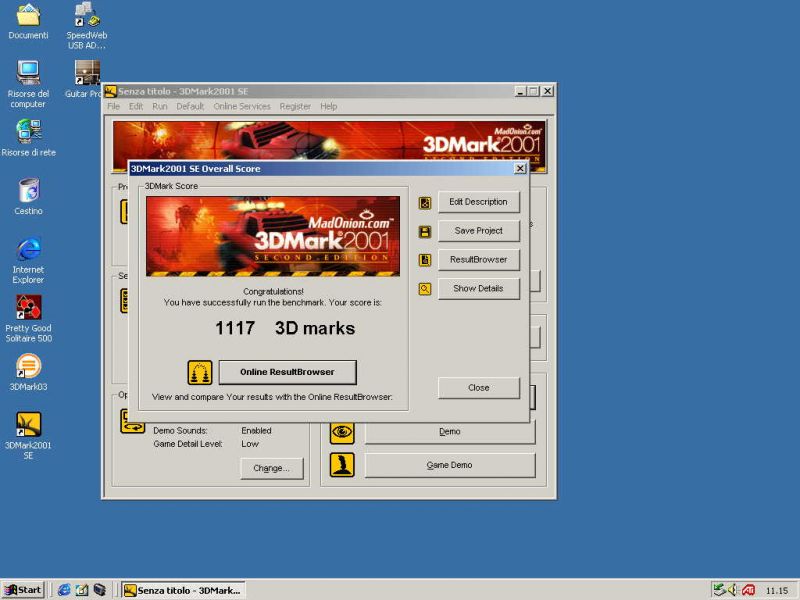The image size is (800, 600).
Task: Click the magnifier icon beside Show Details
Action: click(x=424, y=289)
